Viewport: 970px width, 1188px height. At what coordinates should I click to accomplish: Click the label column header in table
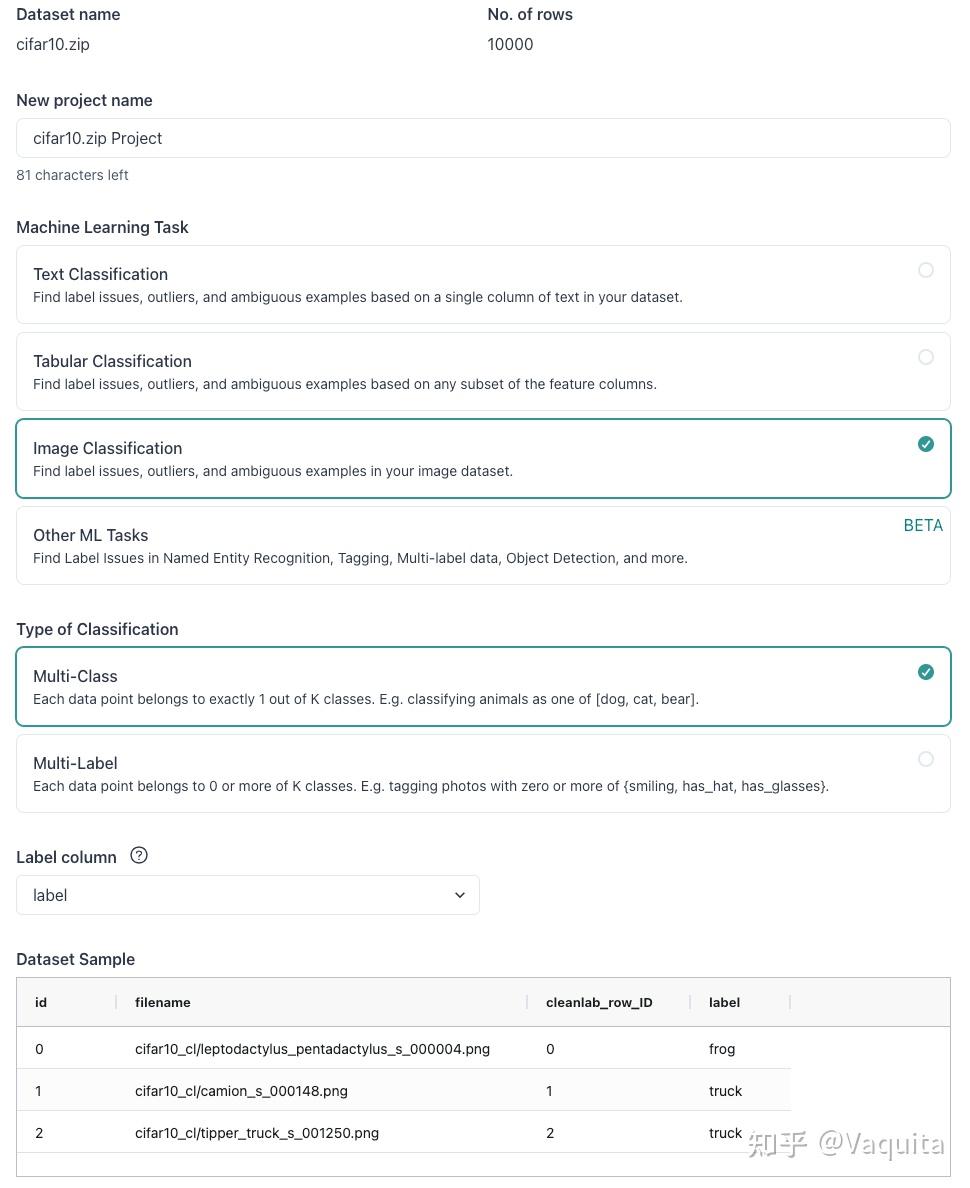724,1002
